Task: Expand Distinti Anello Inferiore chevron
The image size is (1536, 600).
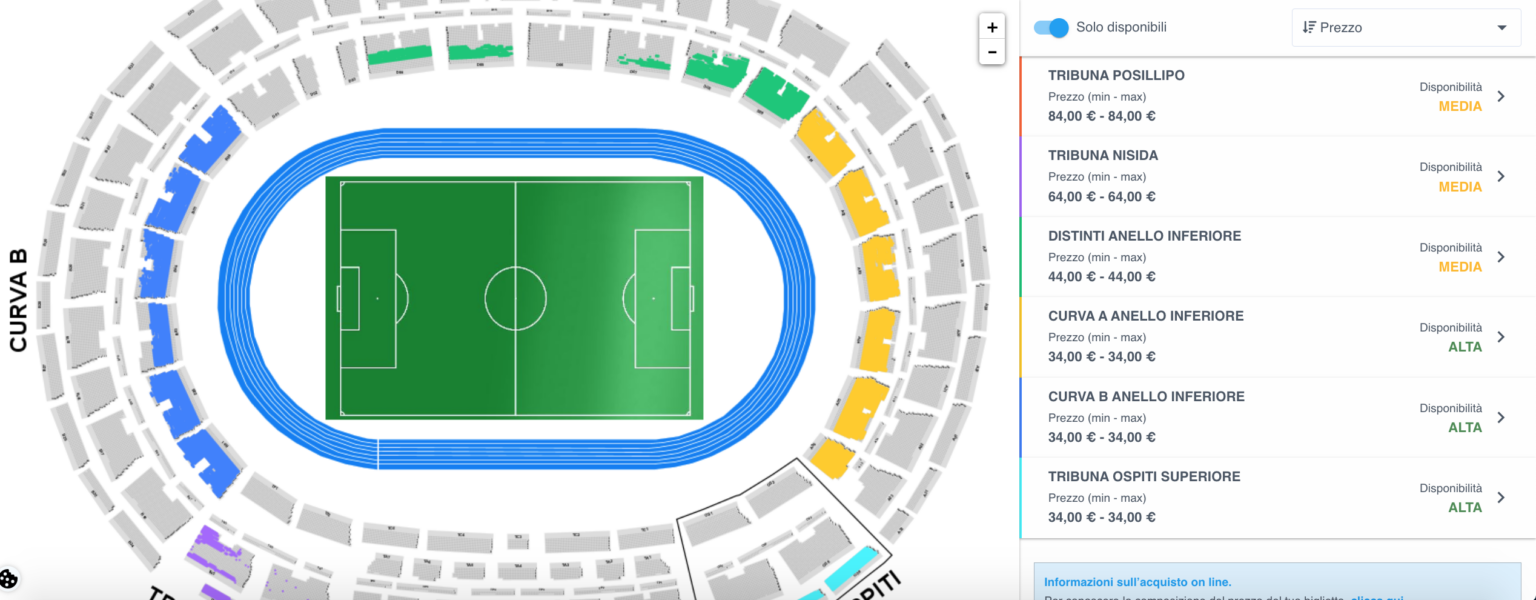Action: [x=1500, y=257]
